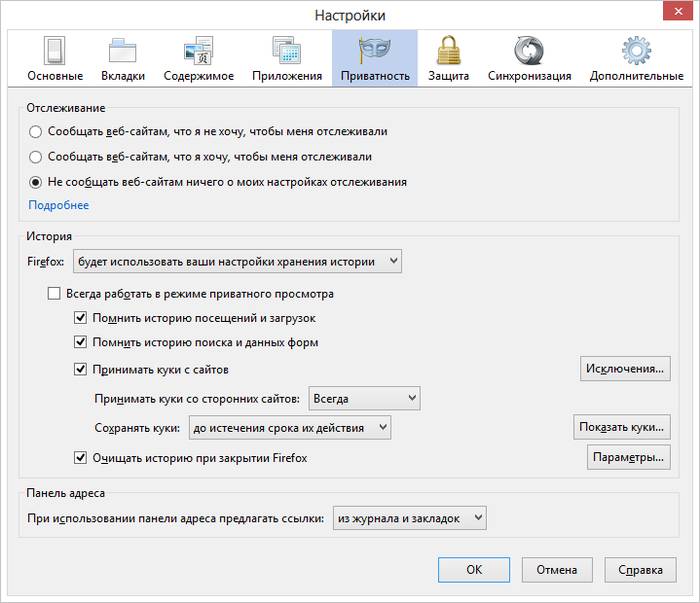Open the Приложения applications icon
The height and width of the screenshot is (603, 700).
pyautogui.click(x=286, y=50)
